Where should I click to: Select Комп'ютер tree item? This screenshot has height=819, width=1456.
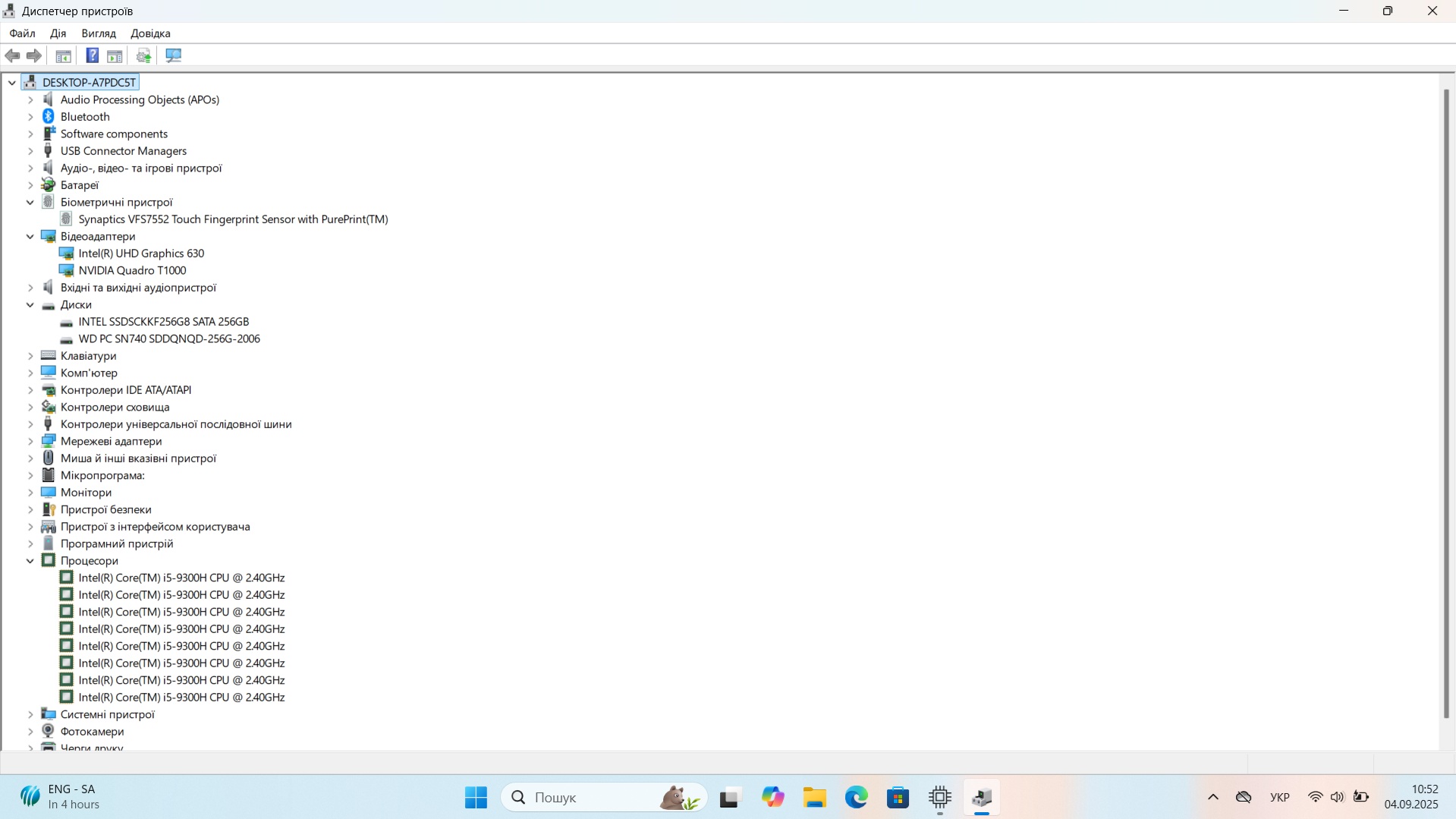(x=89, y=373)
